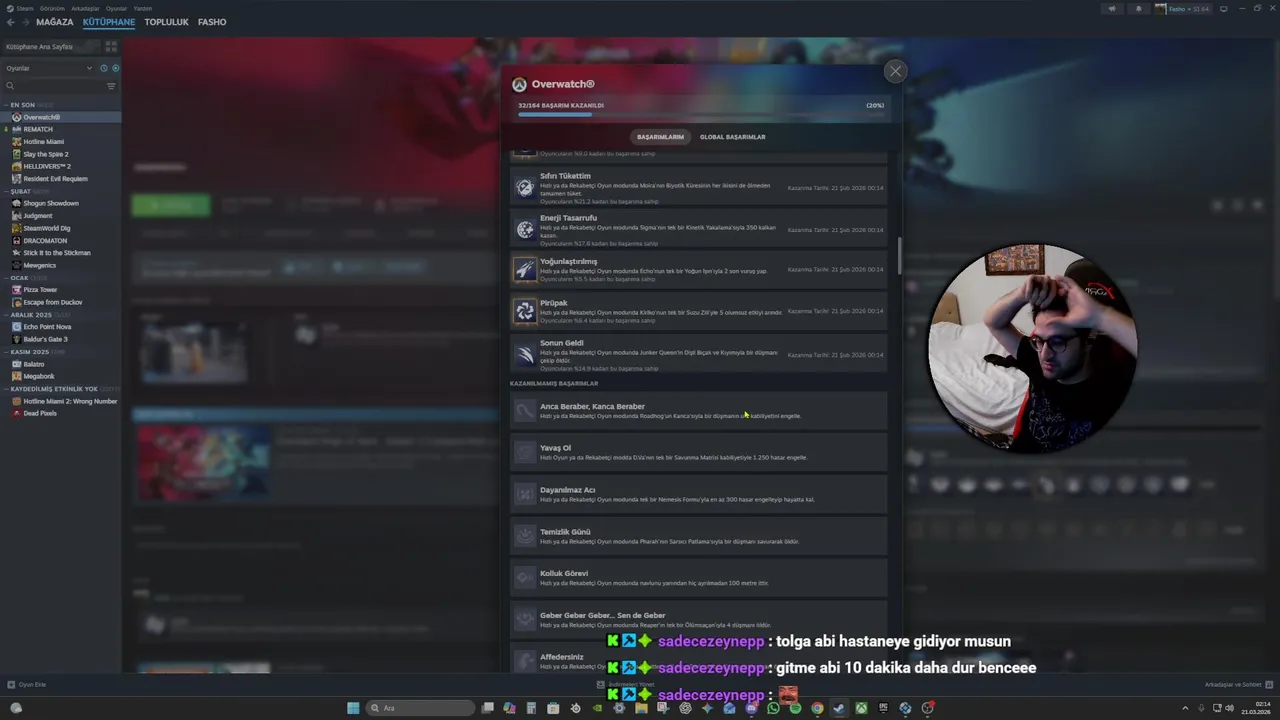Open the Kütüphane tab
The image size is (1280, 720).
click(109, 22)
